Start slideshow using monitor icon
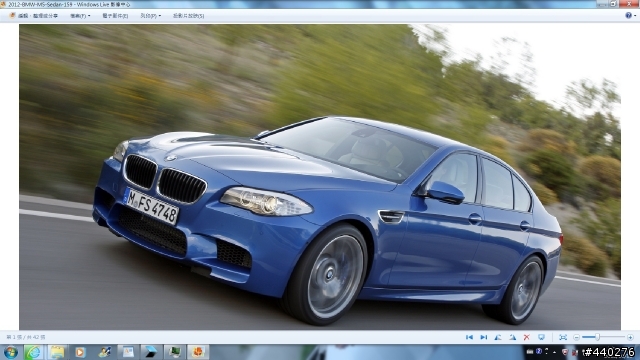The height and width of the screenshot is (360, 640). pyautogui.click(x=541, y=337)
